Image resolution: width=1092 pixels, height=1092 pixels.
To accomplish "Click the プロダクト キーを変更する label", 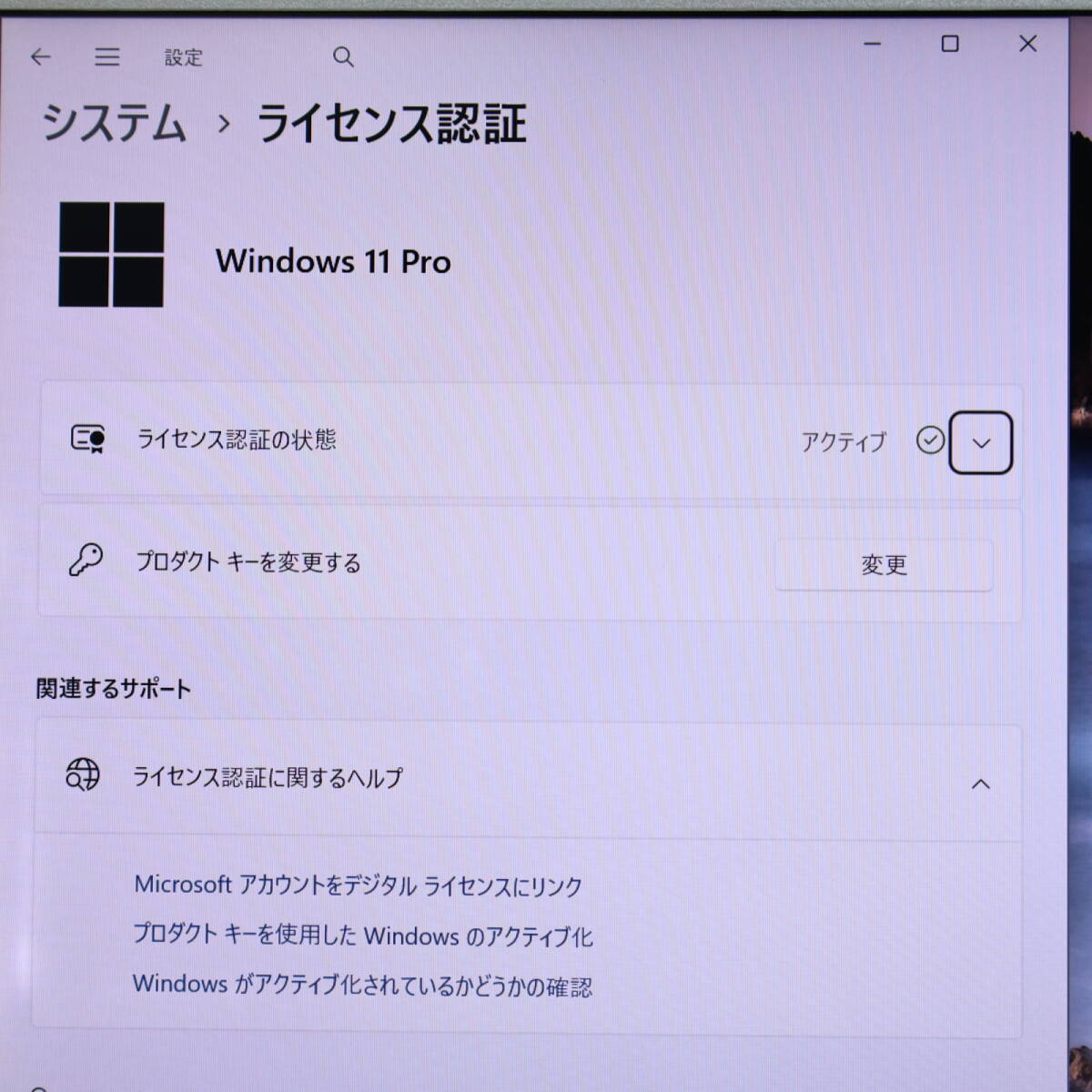I will [248, 562].
